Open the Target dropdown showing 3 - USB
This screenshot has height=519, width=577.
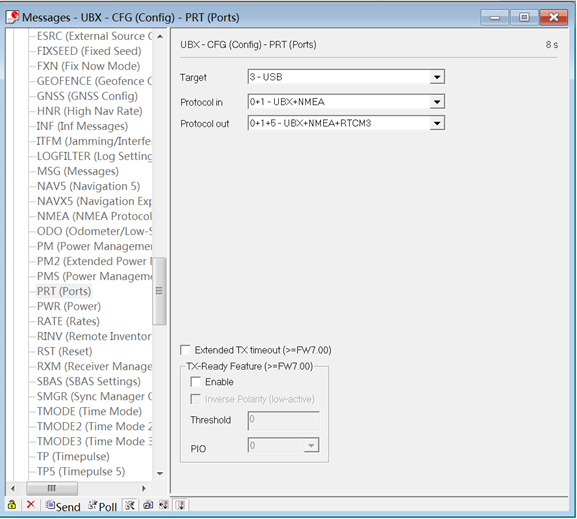pos(437,77)
